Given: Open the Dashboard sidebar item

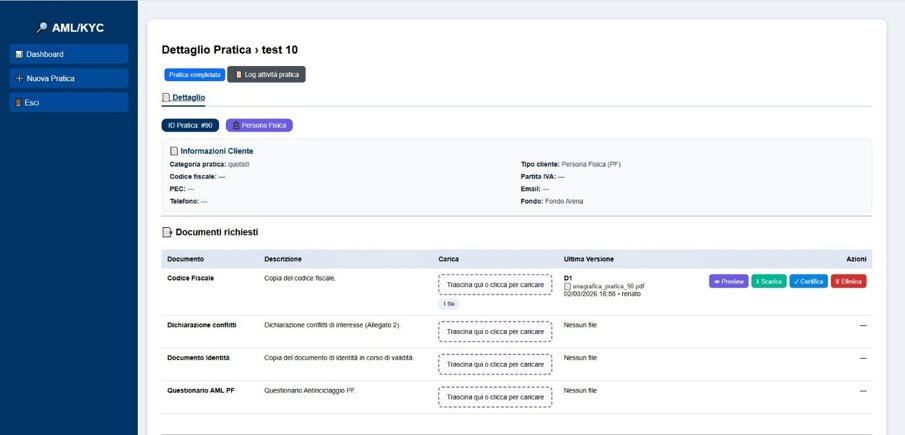Looking at the screenshot, I should pos(69,54).
